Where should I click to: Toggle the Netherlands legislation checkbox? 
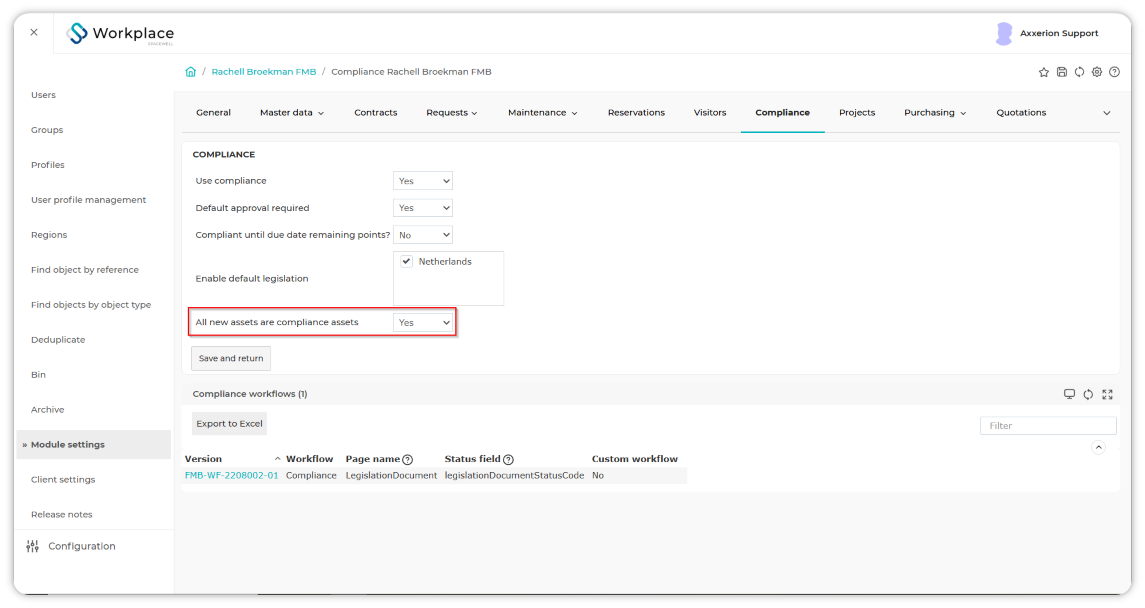(x=407, y=261)
